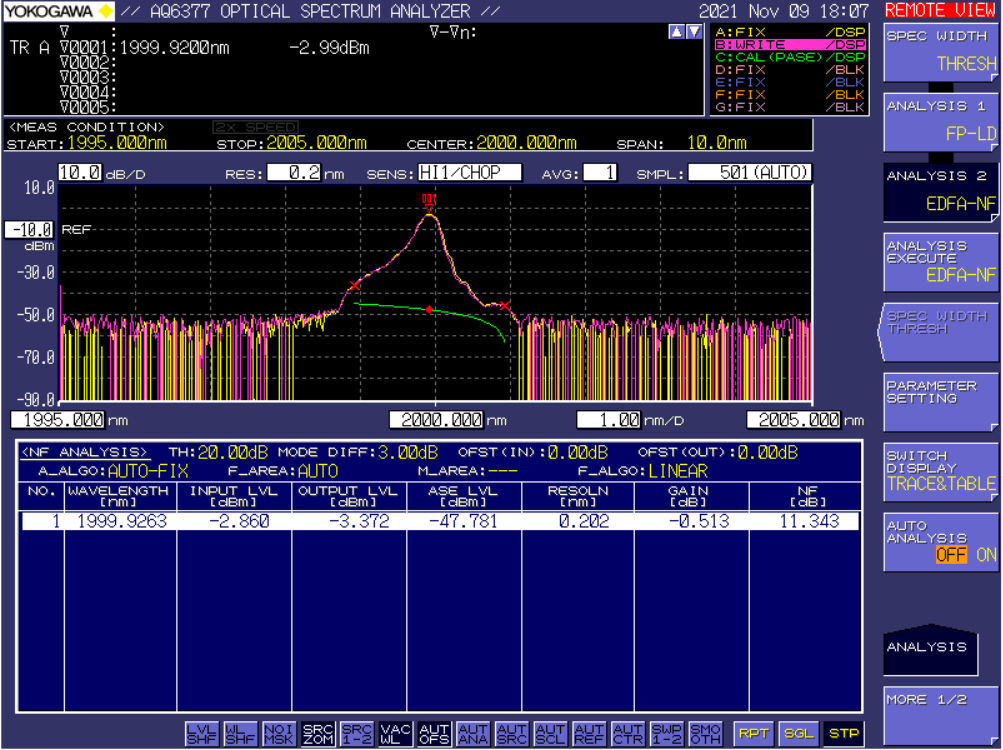Switch to SGL single sweep mode
Screen dimensions: 1003x750
click(798, 734)
